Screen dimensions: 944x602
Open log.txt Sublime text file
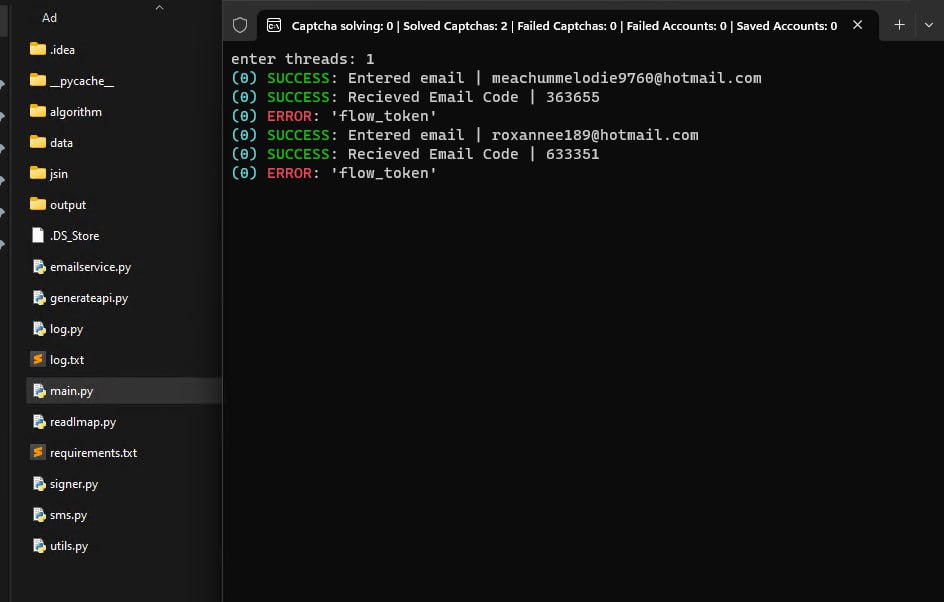click(x=57, y=360)
